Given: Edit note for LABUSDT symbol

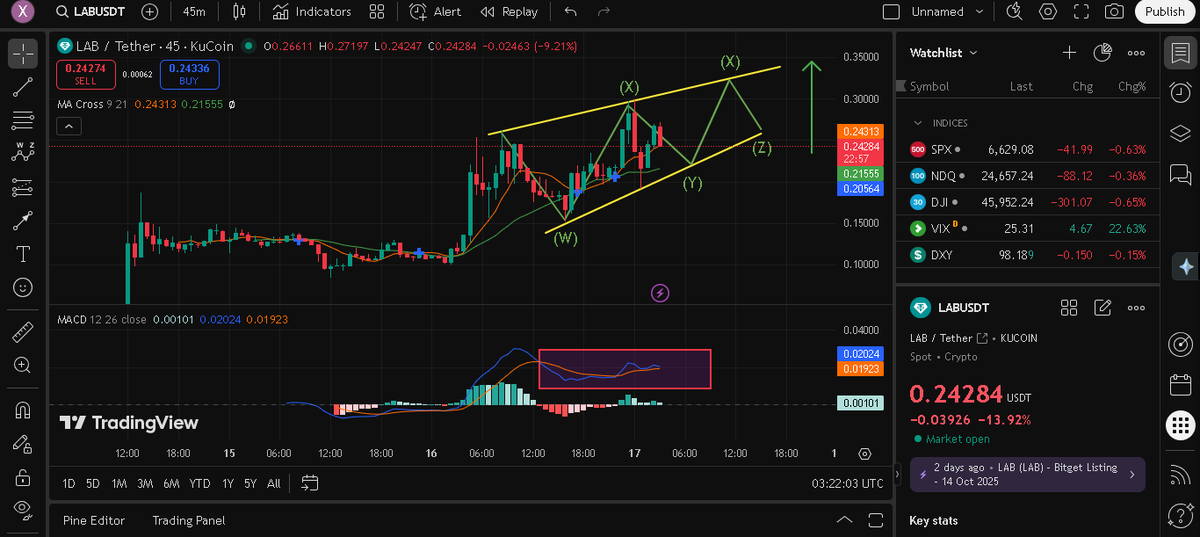Looking at the screenshot, I should pyautogui.click(x=1103, y=308).
